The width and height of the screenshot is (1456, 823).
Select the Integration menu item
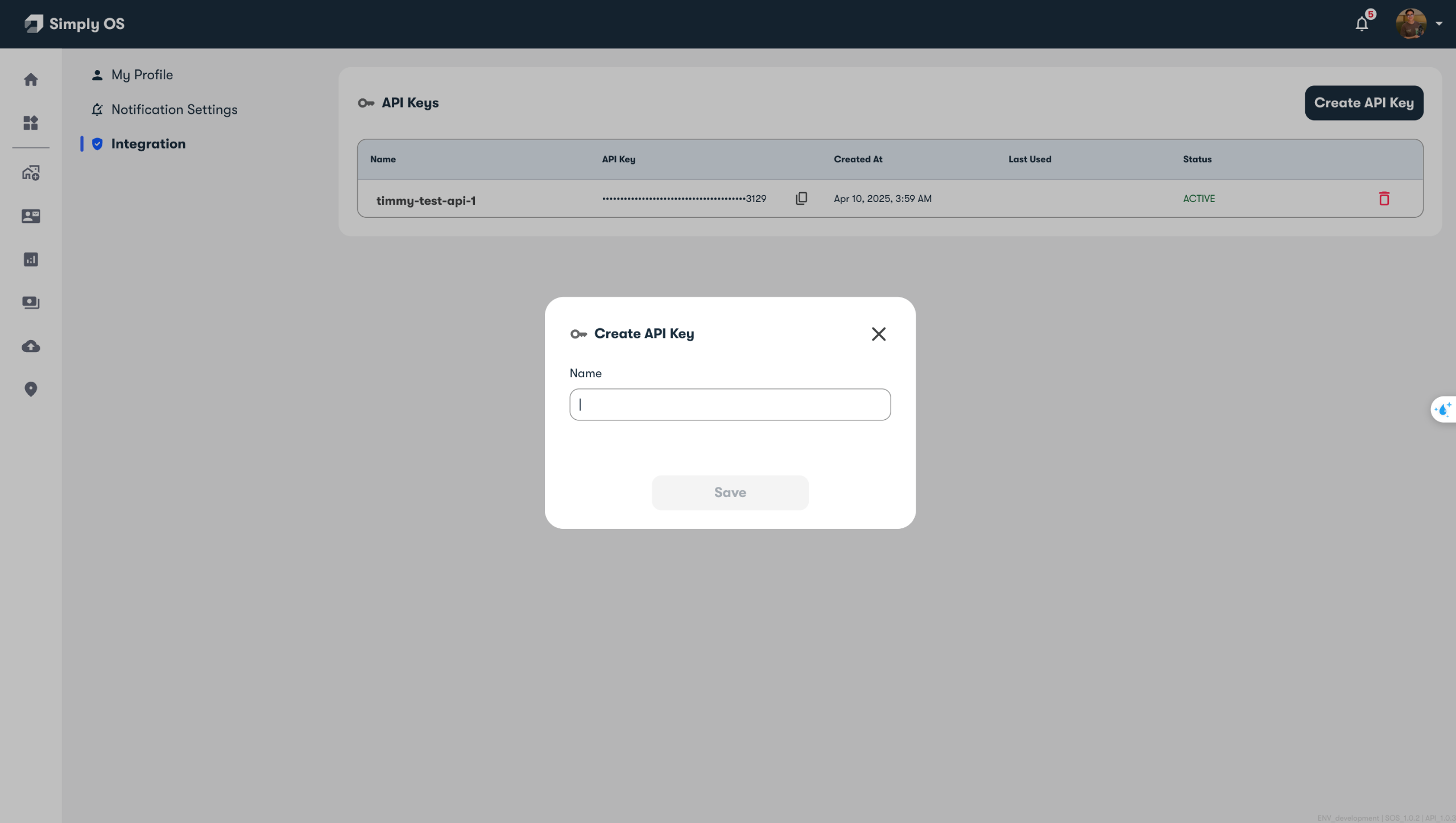point(148,144)
